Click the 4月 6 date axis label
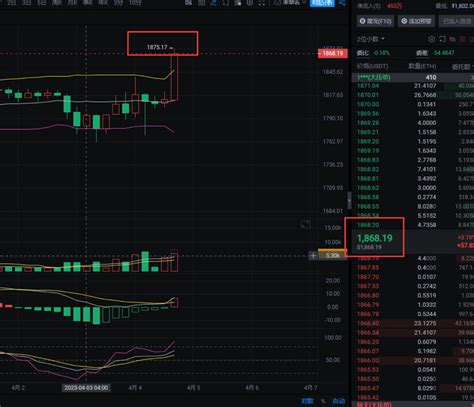The width and height of the screenshot is (474, 407). pyautogui.click(x=252, y=388)
